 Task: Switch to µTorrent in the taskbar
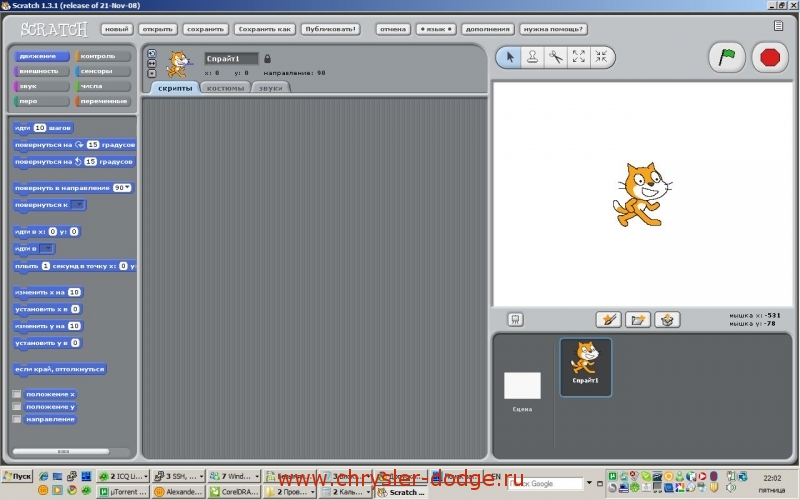point(123,492)
